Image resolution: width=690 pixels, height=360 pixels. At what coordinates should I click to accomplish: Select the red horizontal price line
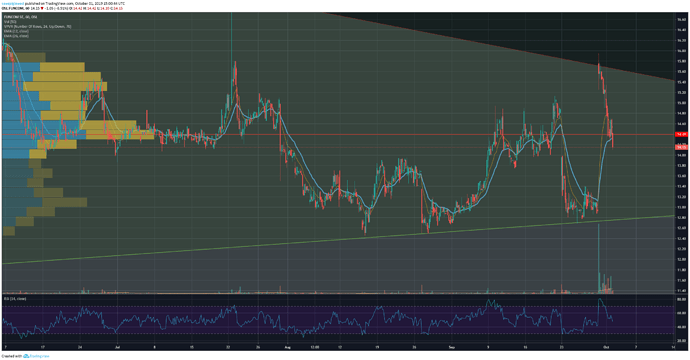pos(338,134)
